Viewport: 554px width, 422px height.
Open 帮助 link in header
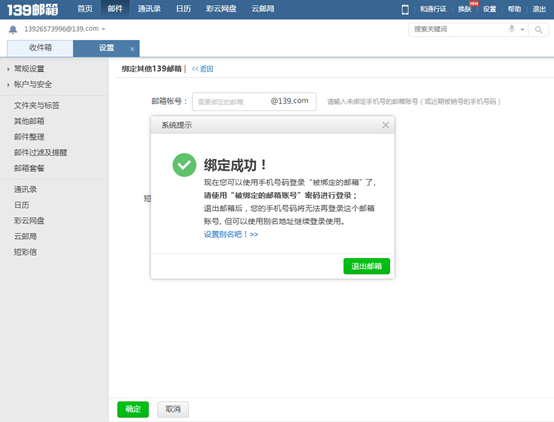click(514, 9)
